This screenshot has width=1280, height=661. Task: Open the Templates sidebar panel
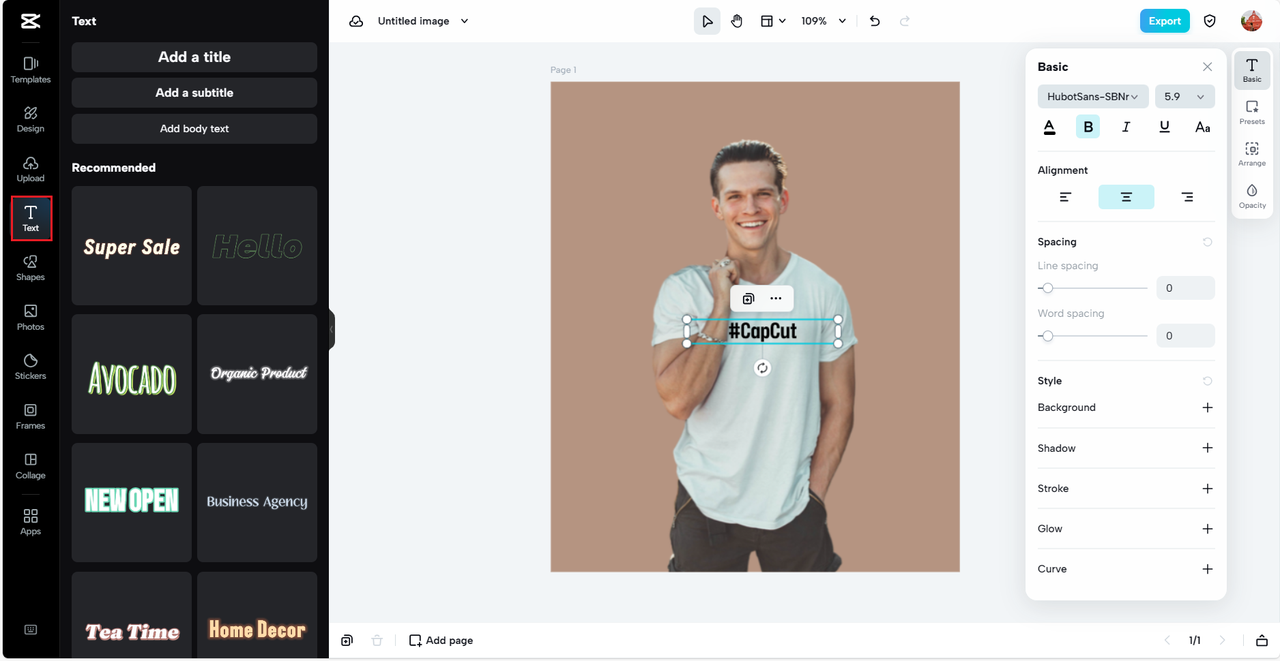tap(30, 70)
